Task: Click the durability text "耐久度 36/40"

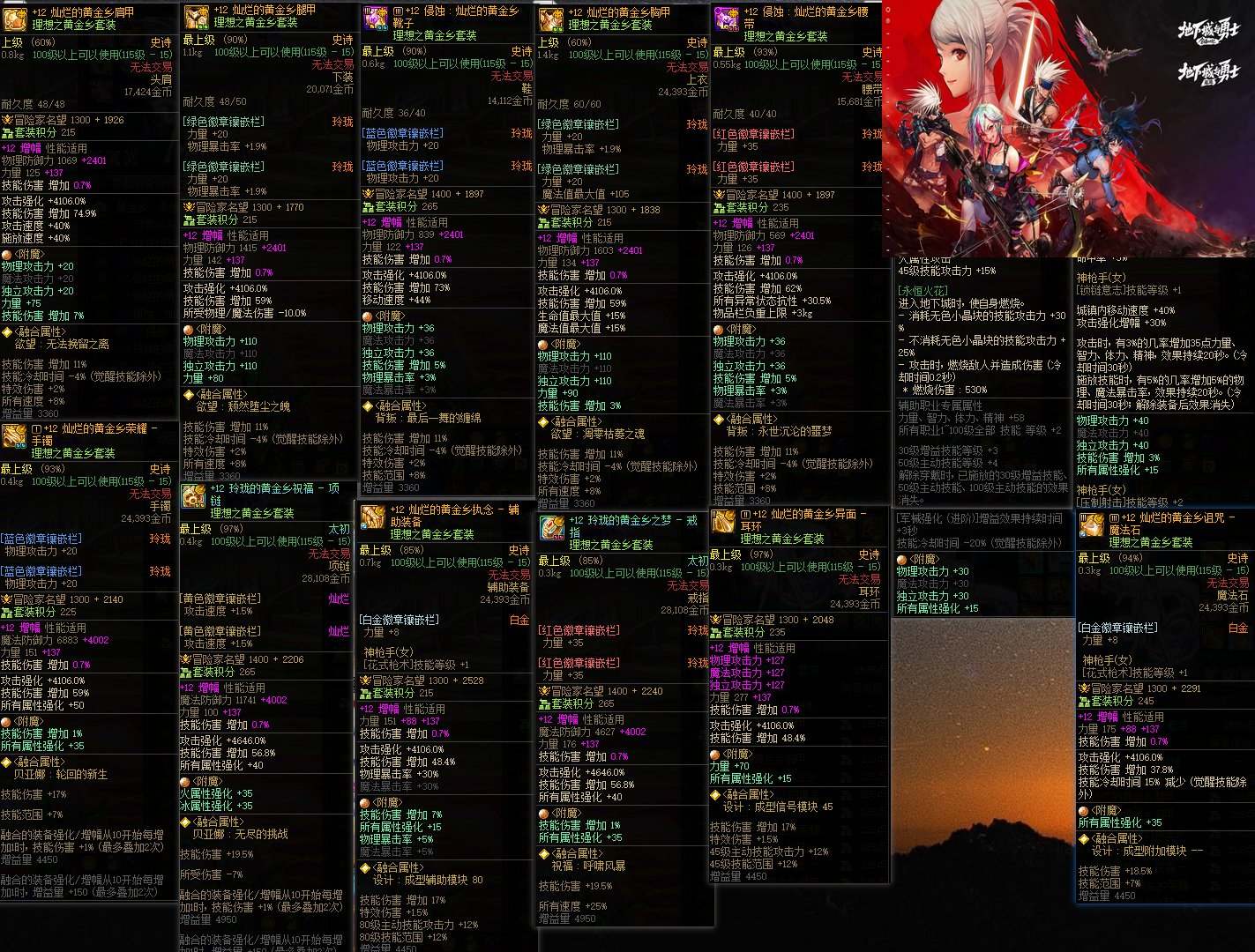Action: [394, 113]
